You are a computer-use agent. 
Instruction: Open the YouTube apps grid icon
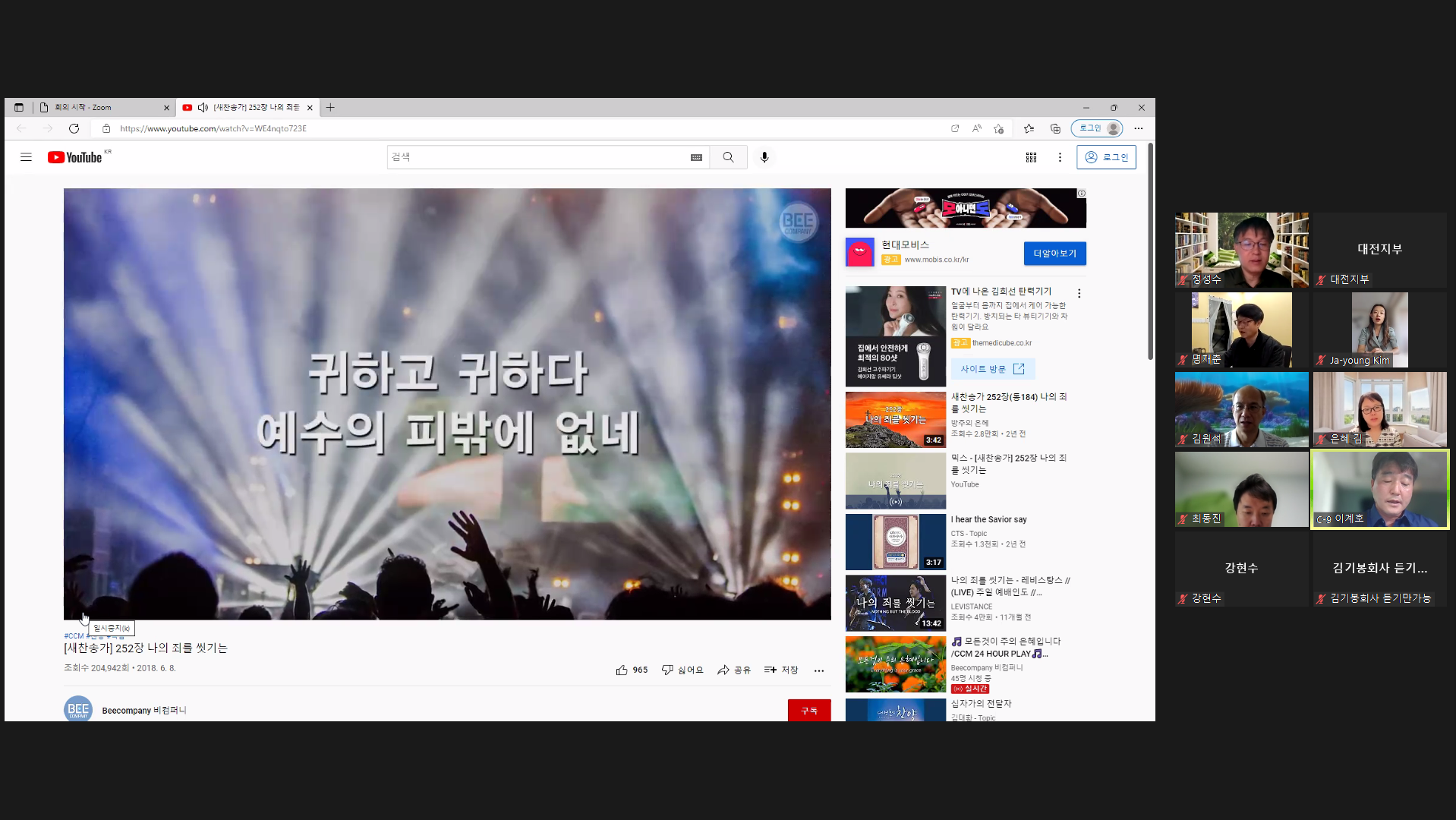click(1031, 157)
